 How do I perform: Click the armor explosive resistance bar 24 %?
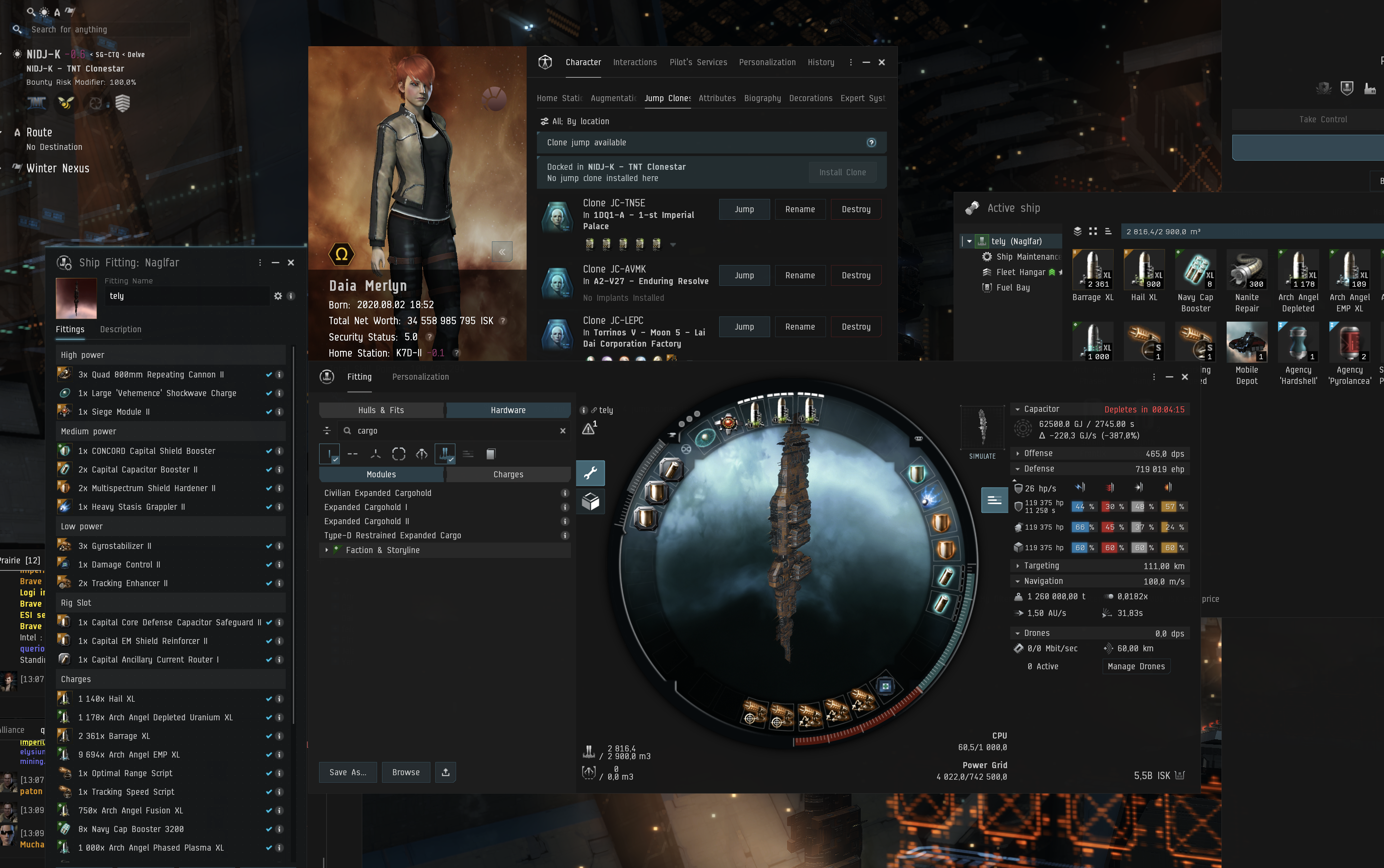[x=1174, y=527]
